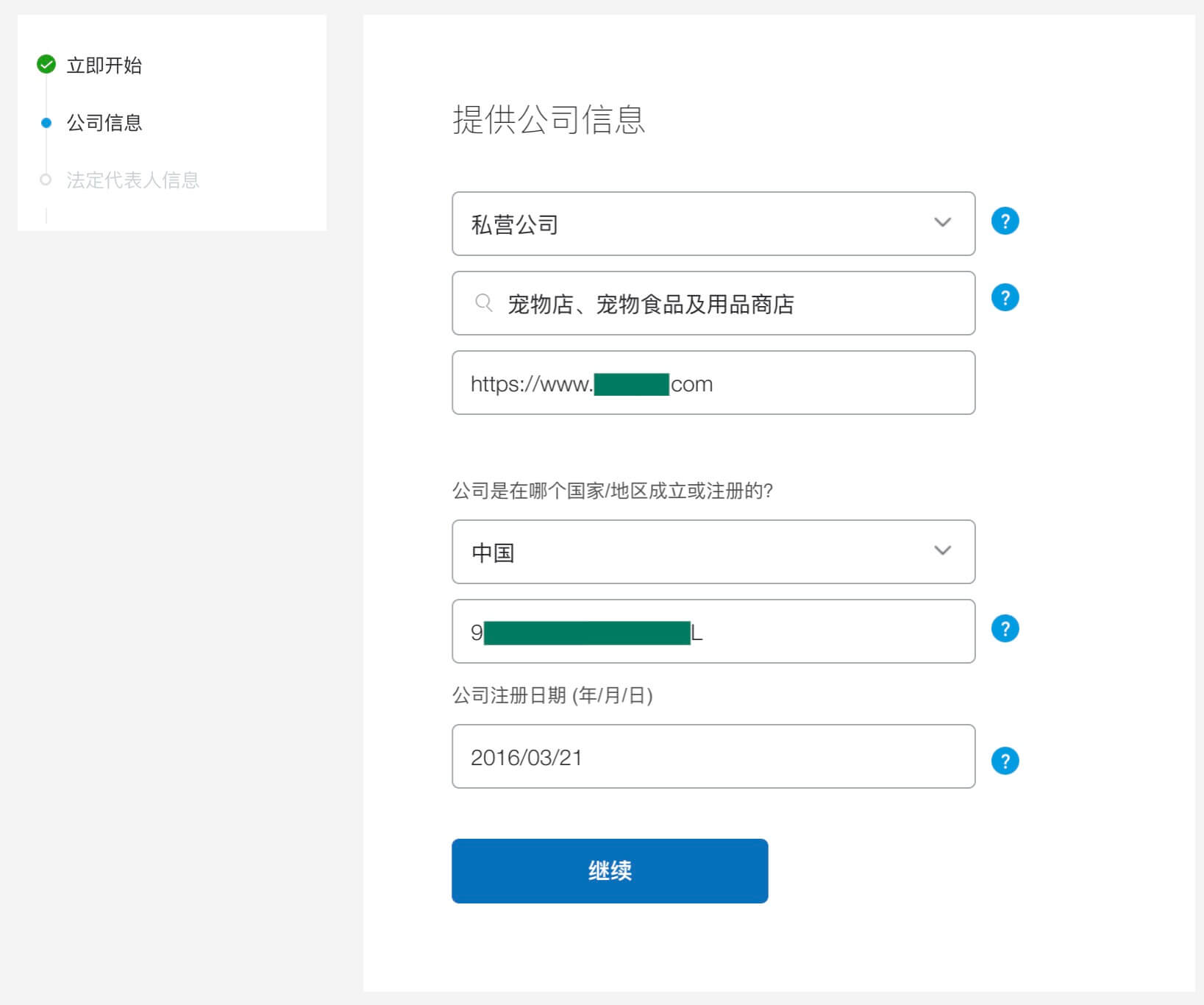This screenshot has height=1005, width=1204.
Task: Click the search magnifier in the industry field
Action: [x=483, y=303]
